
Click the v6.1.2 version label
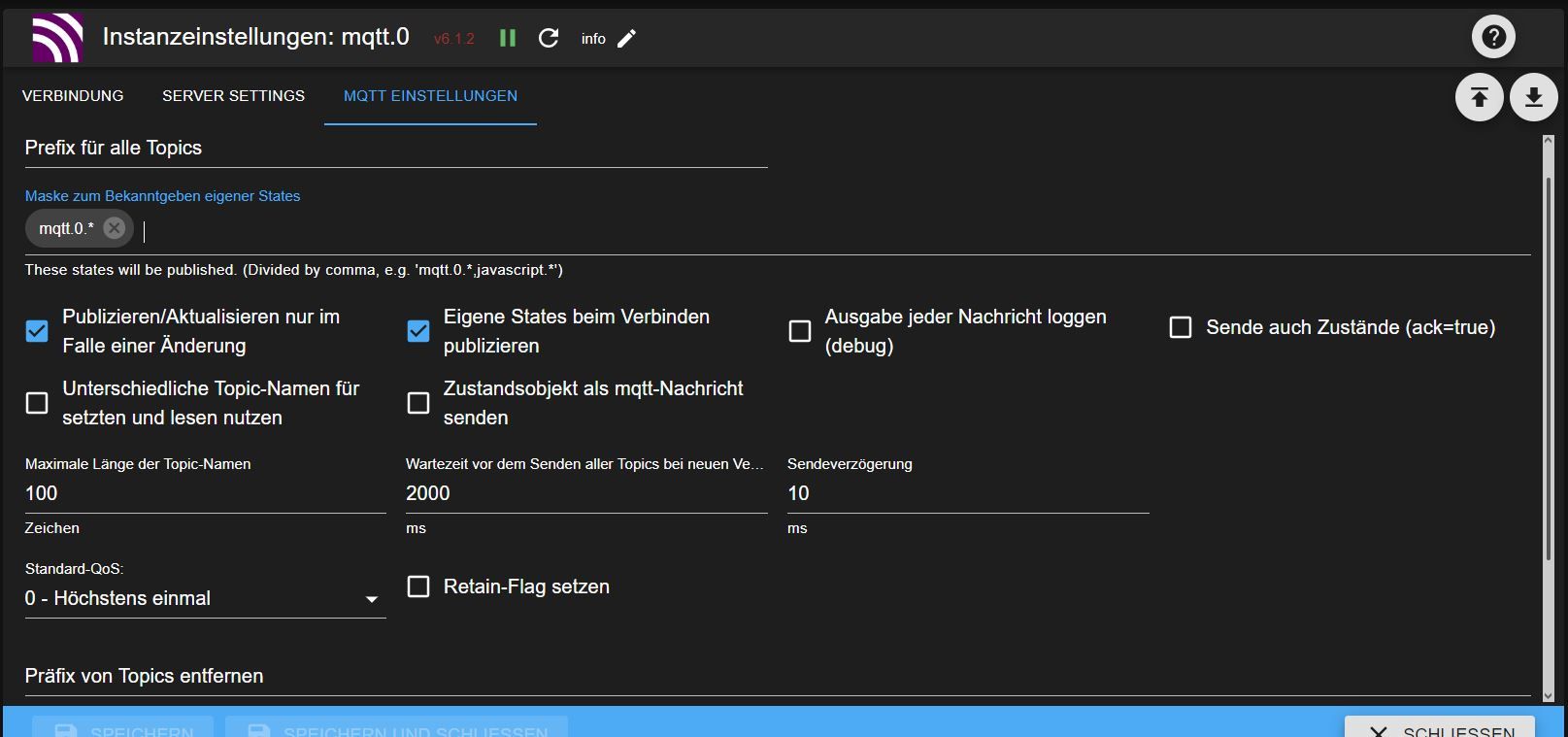click(x=453, y=39)
